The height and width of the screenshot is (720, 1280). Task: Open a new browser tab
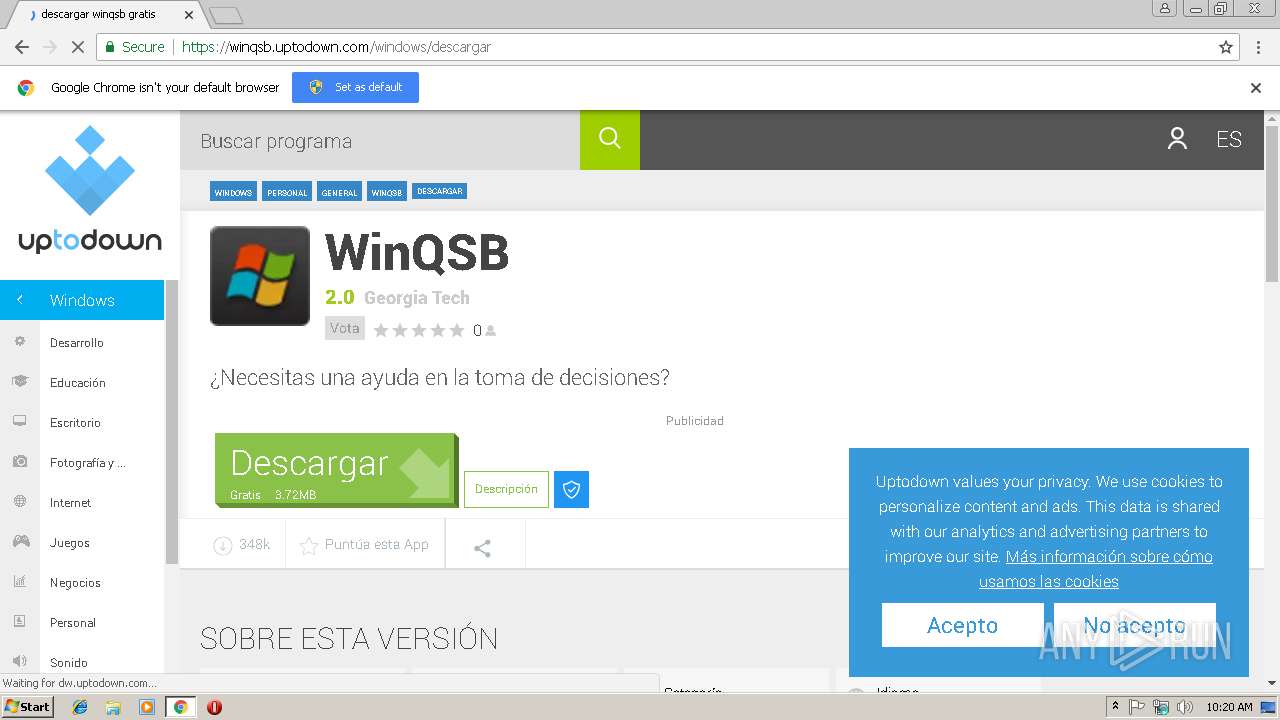pyautogui.click(x=226, y=15)
